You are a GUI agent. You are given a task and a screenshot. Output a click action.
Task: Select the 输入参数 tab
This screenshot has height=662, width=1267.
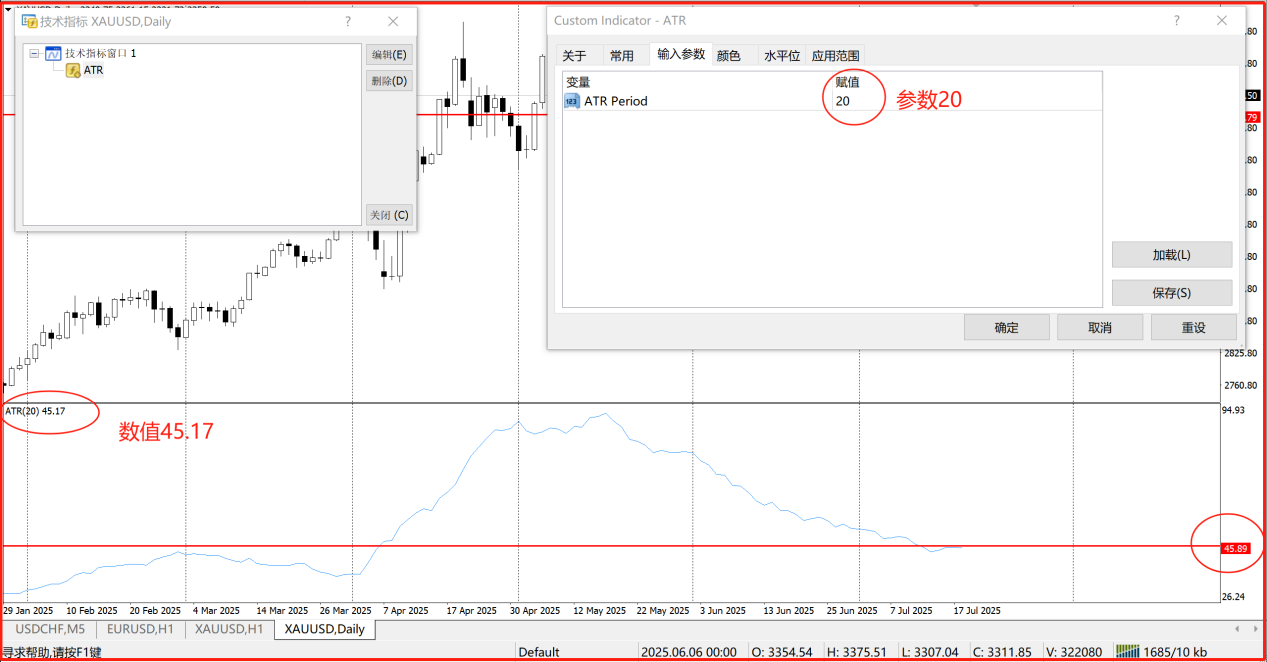click(x=681, y=54)
